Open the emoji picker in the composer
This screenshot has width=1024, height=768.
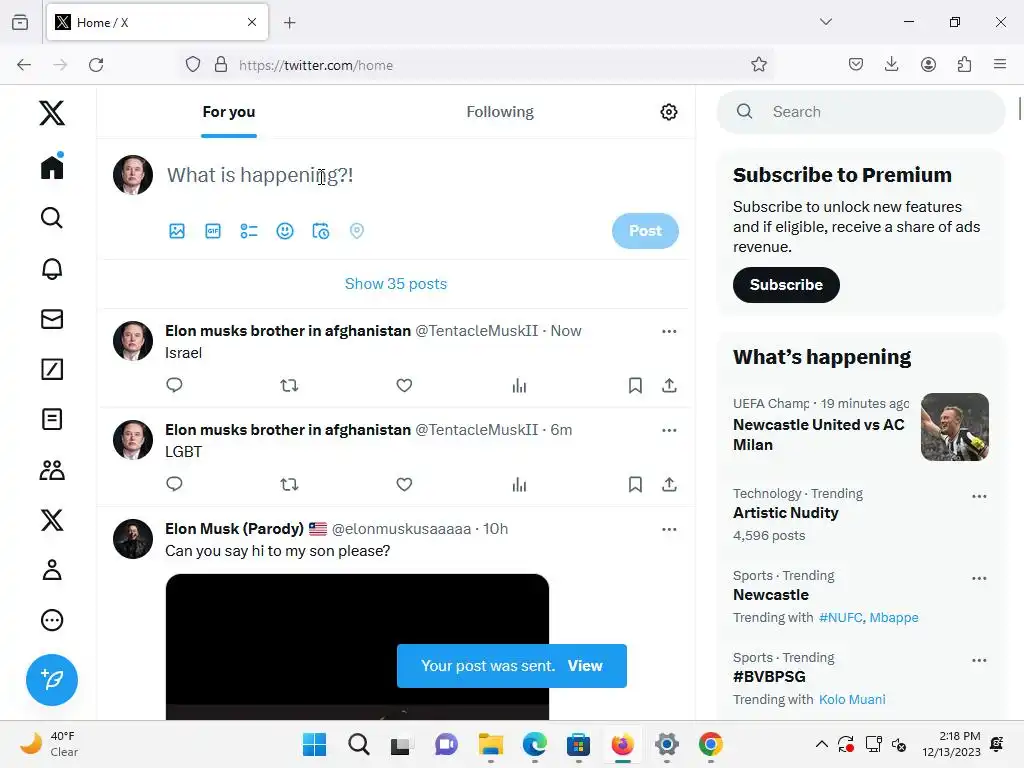click(285, 231)
